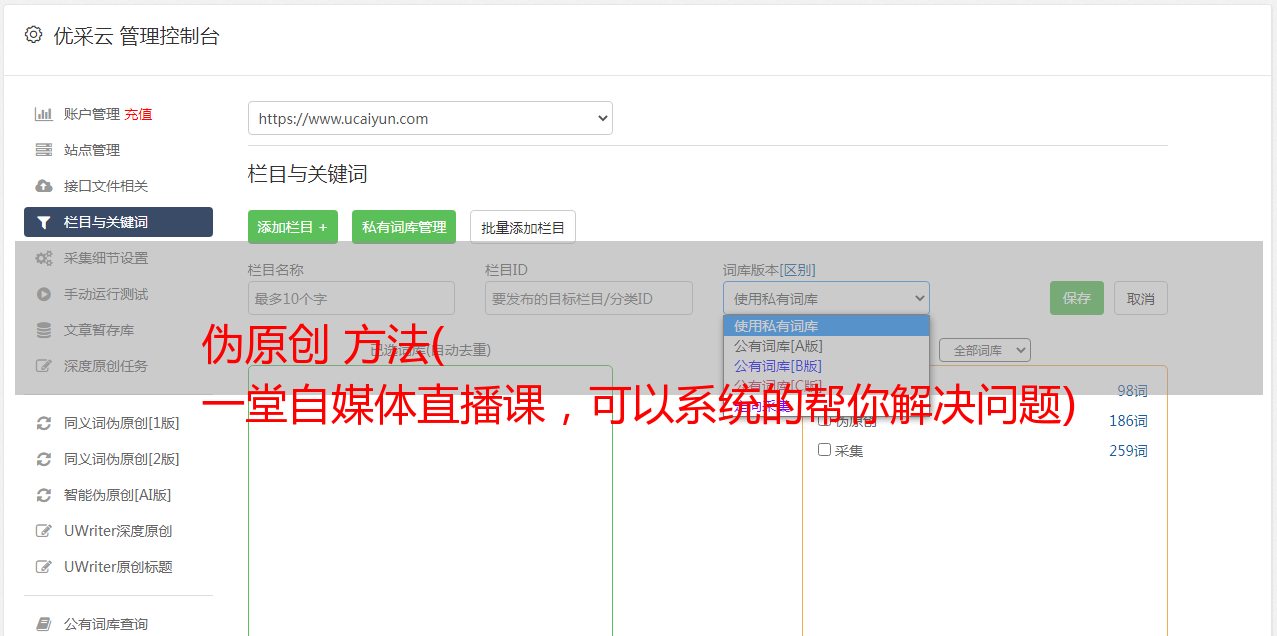Choose 公有词库[A版] from the dropdown list
Screen dimensions: 1277x636
(x=826, y=346)
